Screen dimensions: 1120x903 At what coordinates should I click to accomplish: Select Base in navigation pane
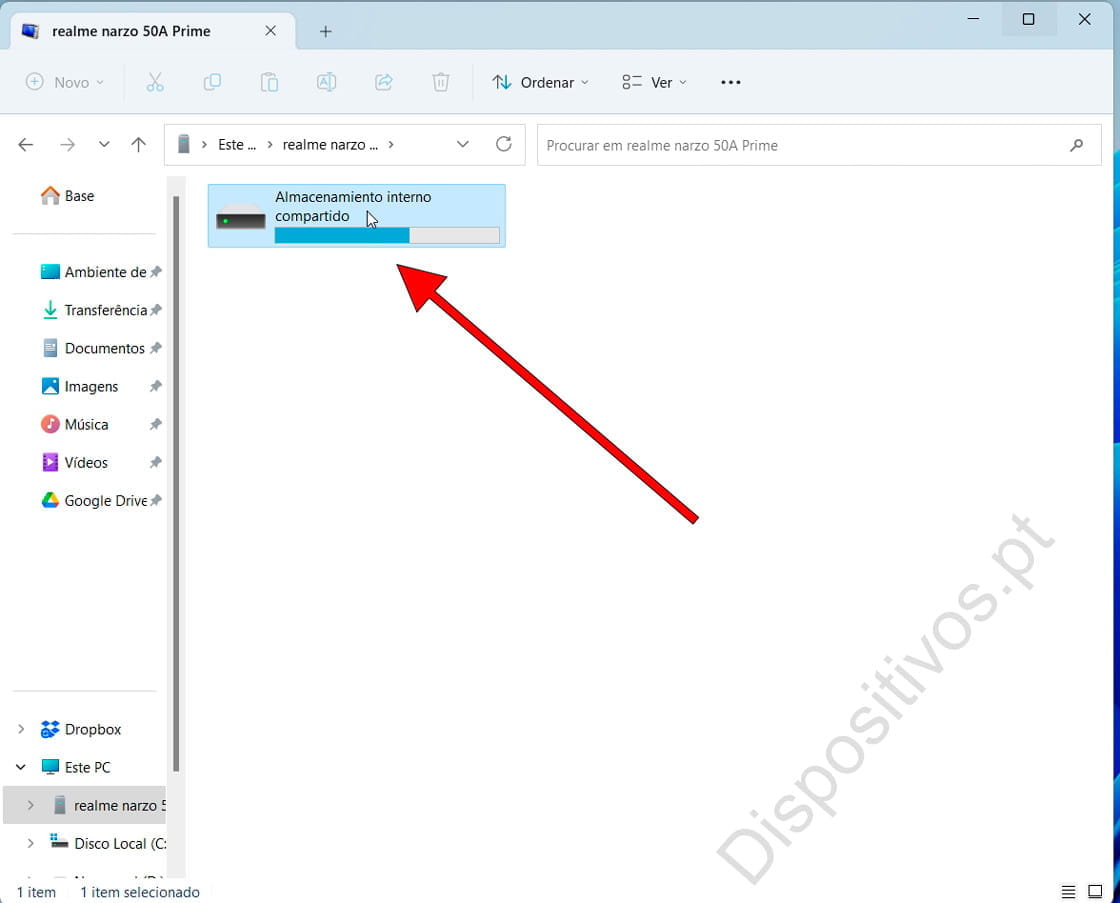[68, 196]
